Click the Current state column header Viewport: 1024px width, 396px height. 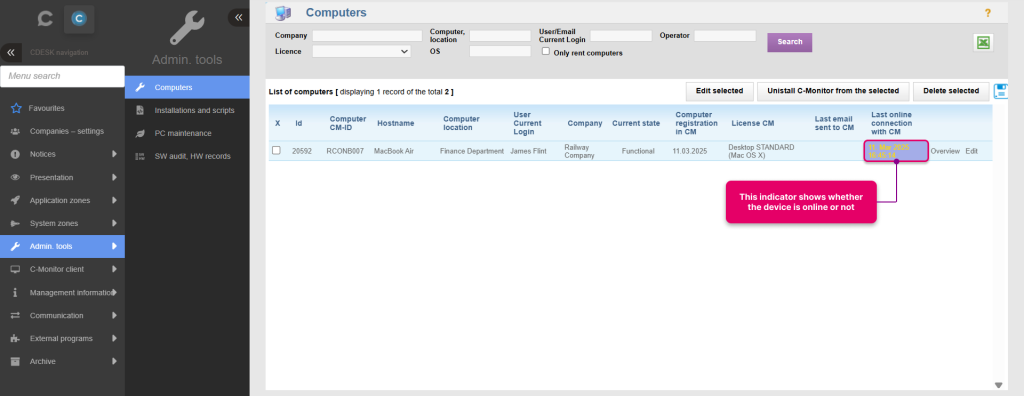coord(637,123)
